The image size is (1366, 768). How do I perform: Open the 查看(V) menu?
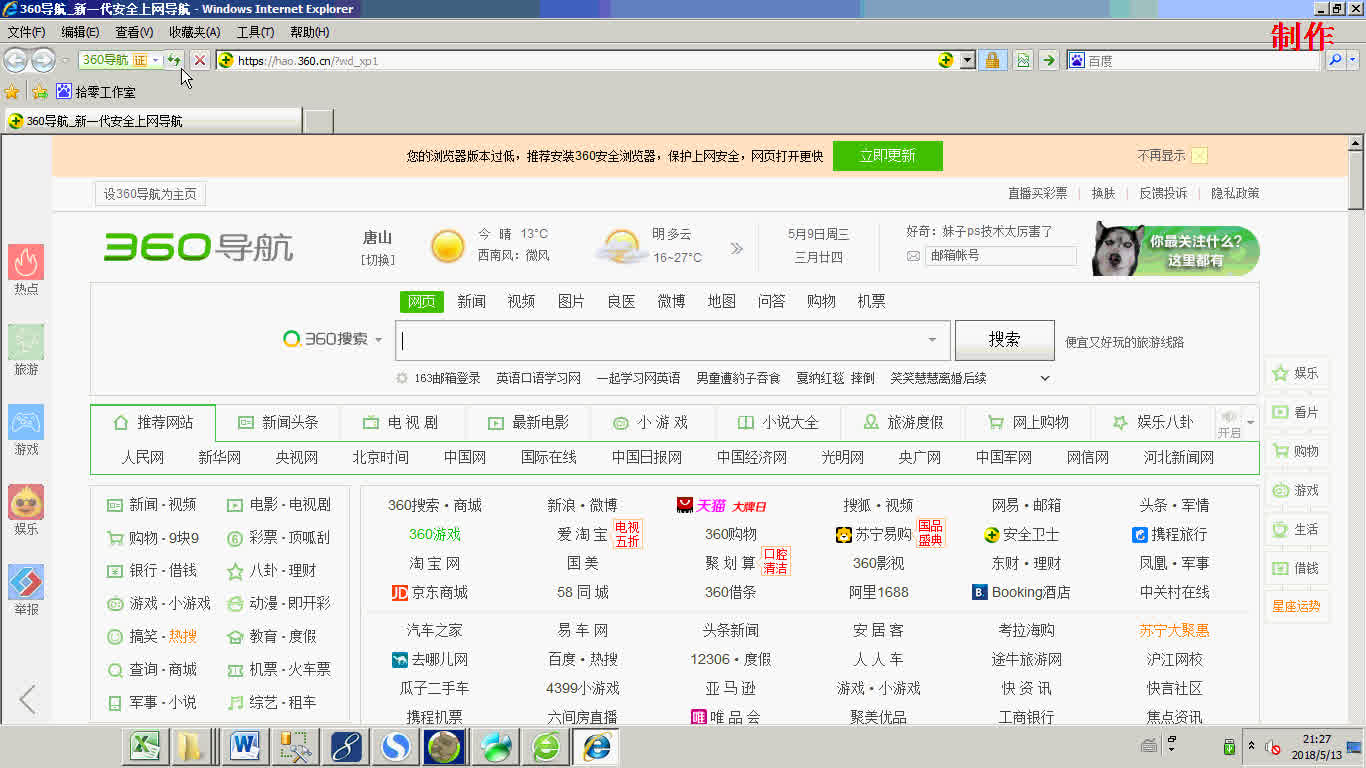click(134, 32)
